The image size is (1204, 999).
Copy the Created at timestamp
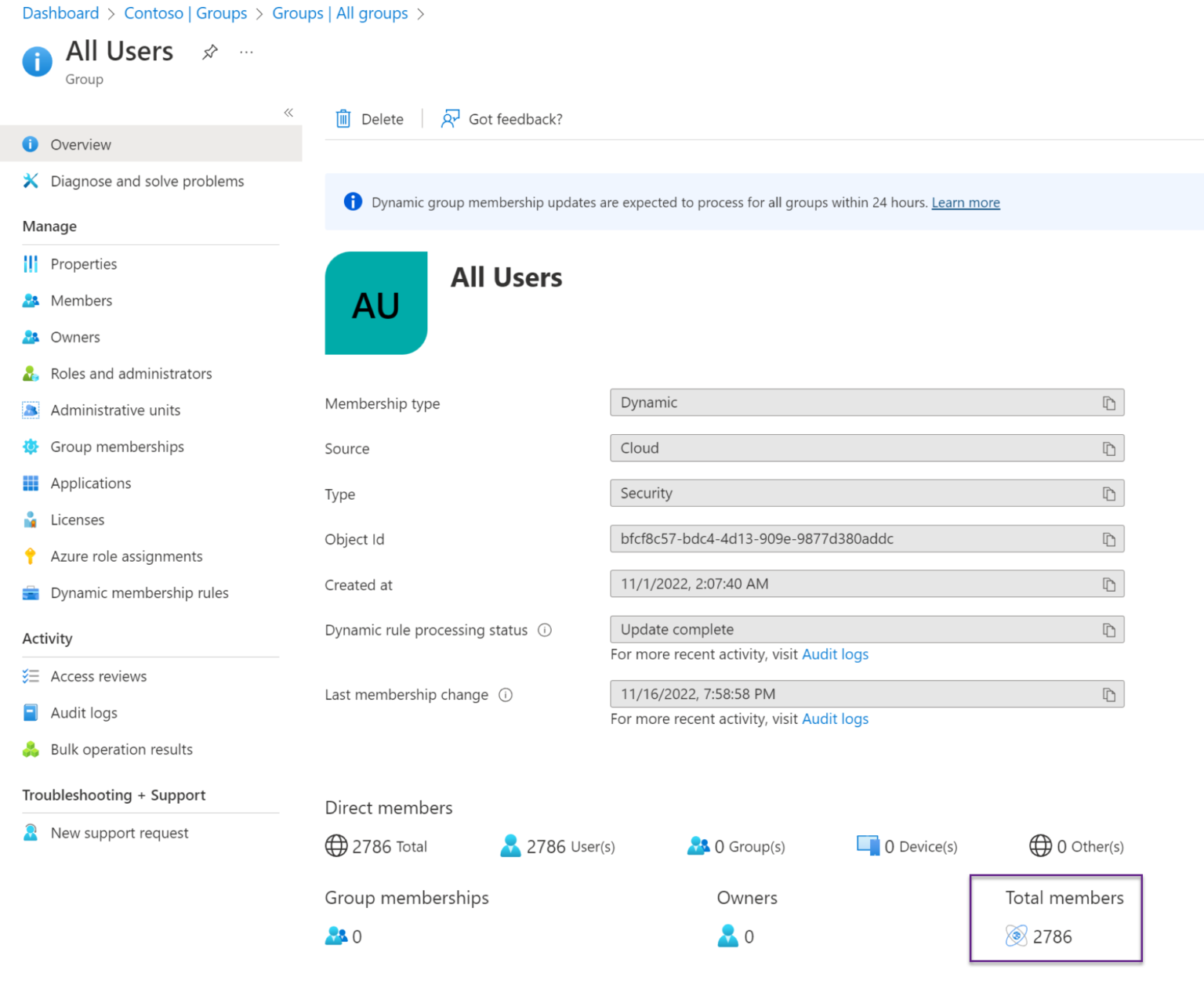point(1109,584)
